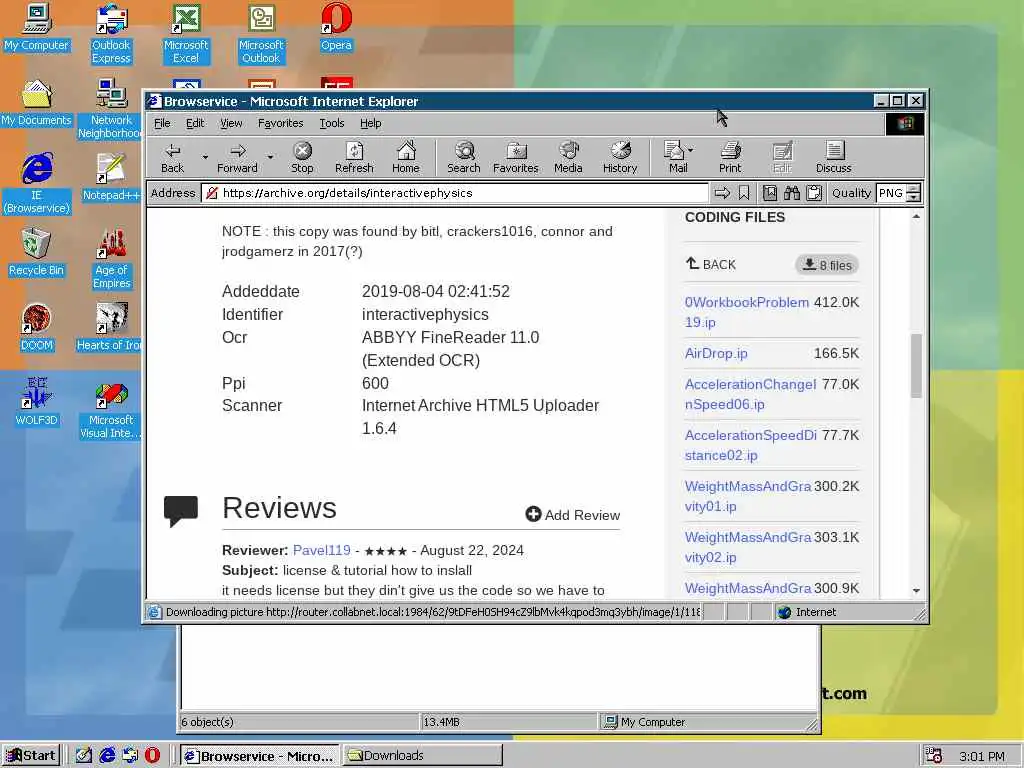Open the WeightMassAndGravity02.ip link
The width and height of the screenshot is (1024, 768).
click(748, 547)
